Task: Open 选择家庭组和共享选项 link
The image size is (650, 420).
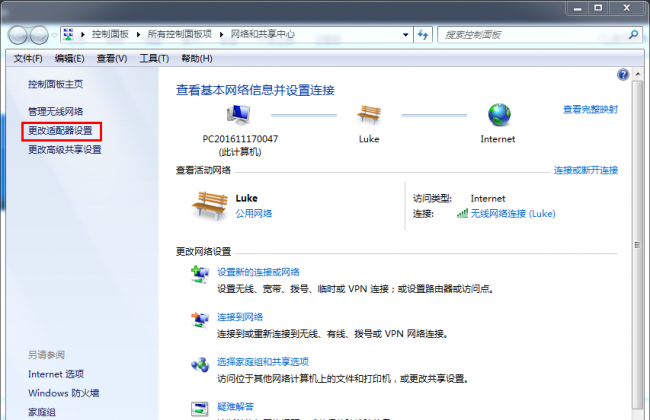Action: [263, 362]
